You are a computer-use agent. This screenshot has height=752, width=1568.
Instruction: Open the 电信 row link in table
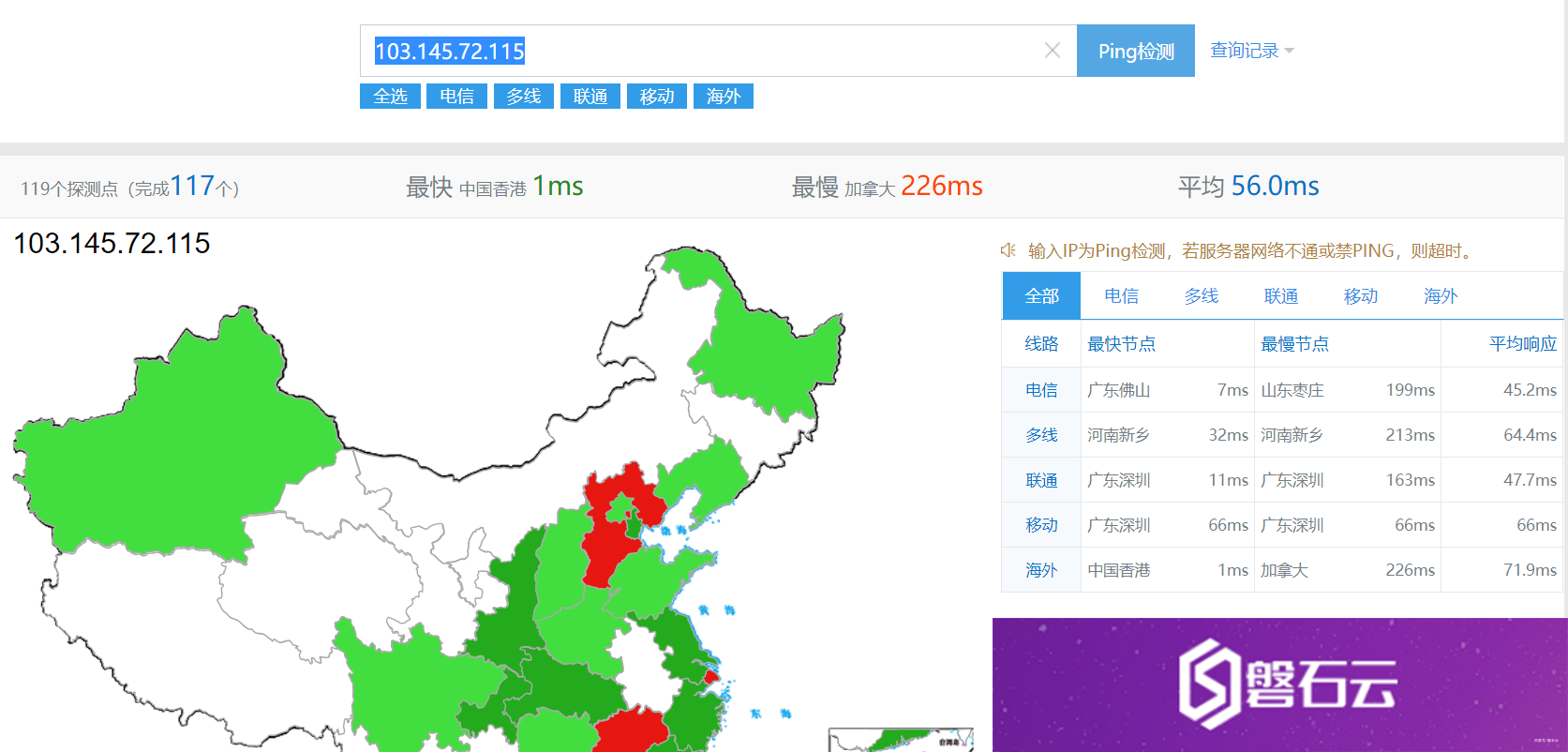point(1041,390)
